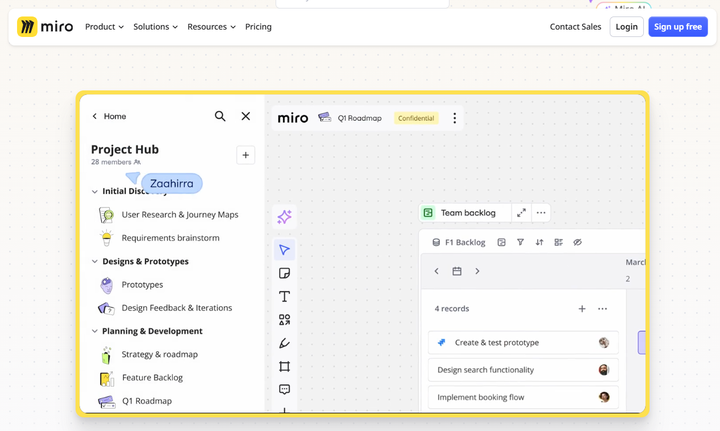Click assignee avatar on Implement booking flow
Screen dimensions: 720x431
604,397
